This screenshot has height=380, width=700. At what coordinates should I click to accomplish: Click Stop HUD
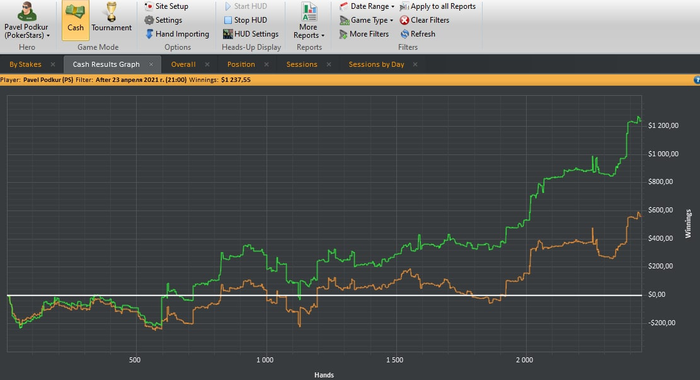(246, 20)
